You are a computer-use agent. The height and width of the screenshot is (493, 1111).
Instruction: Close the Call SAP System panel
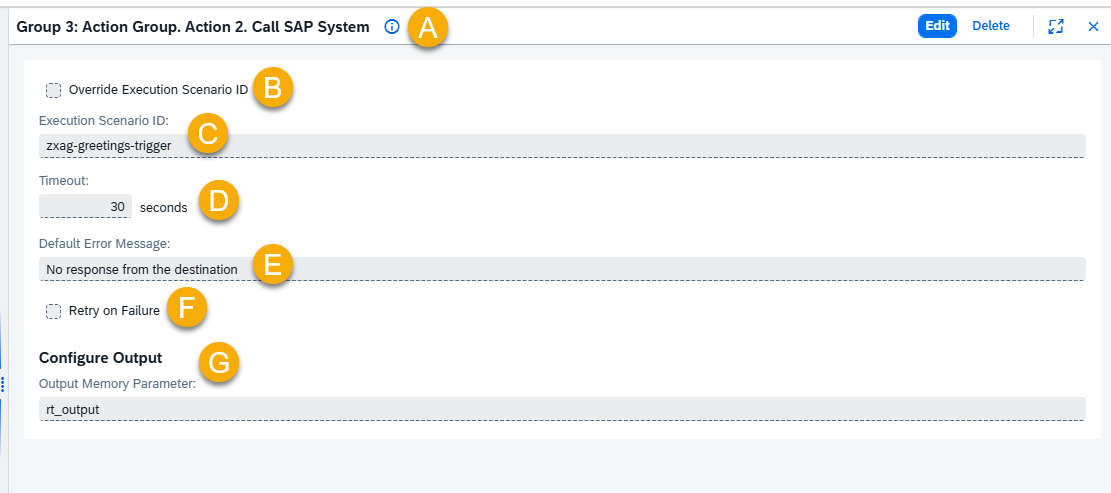click(1093, 26)
